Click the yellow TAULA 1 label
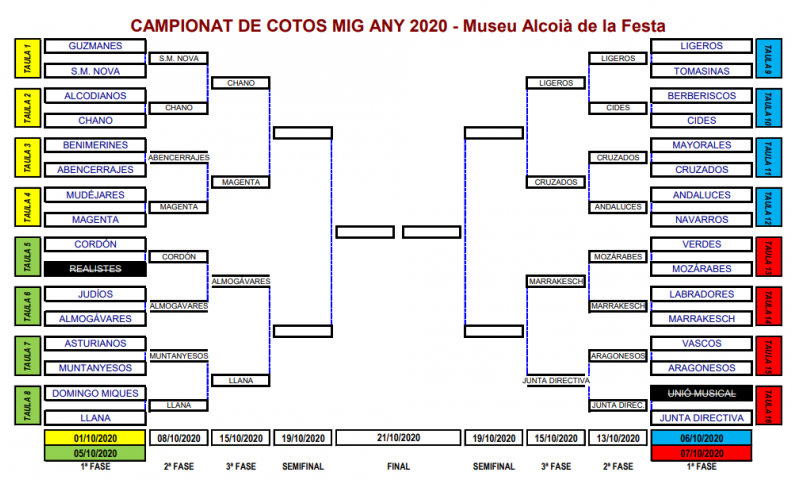800x480 pixels. tap(28, 58)
